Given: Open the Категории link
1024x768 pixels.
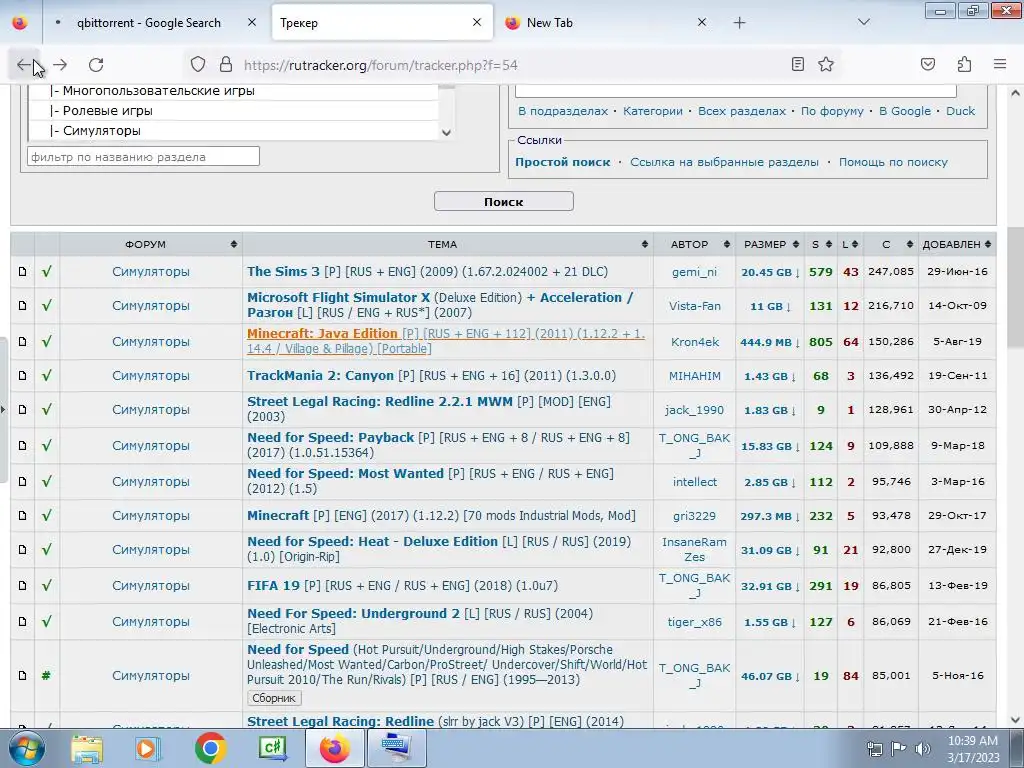Looking at the screenshot, I should click(x=652, y=111).
